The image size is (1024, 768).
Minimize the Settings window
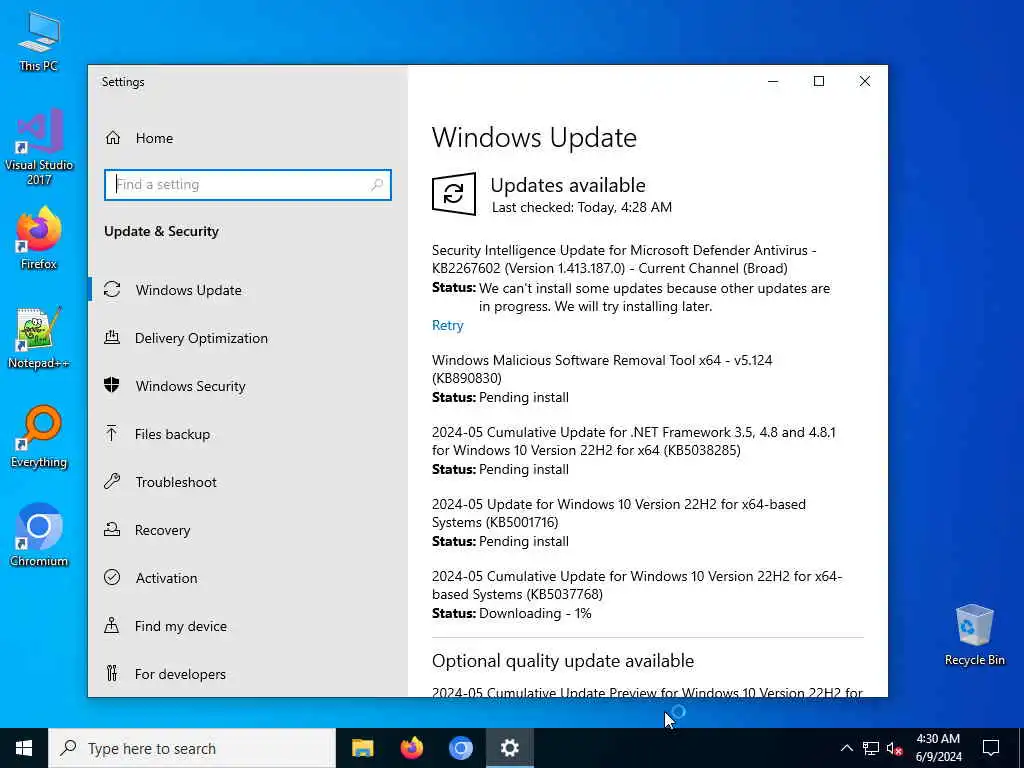[773, 81]
